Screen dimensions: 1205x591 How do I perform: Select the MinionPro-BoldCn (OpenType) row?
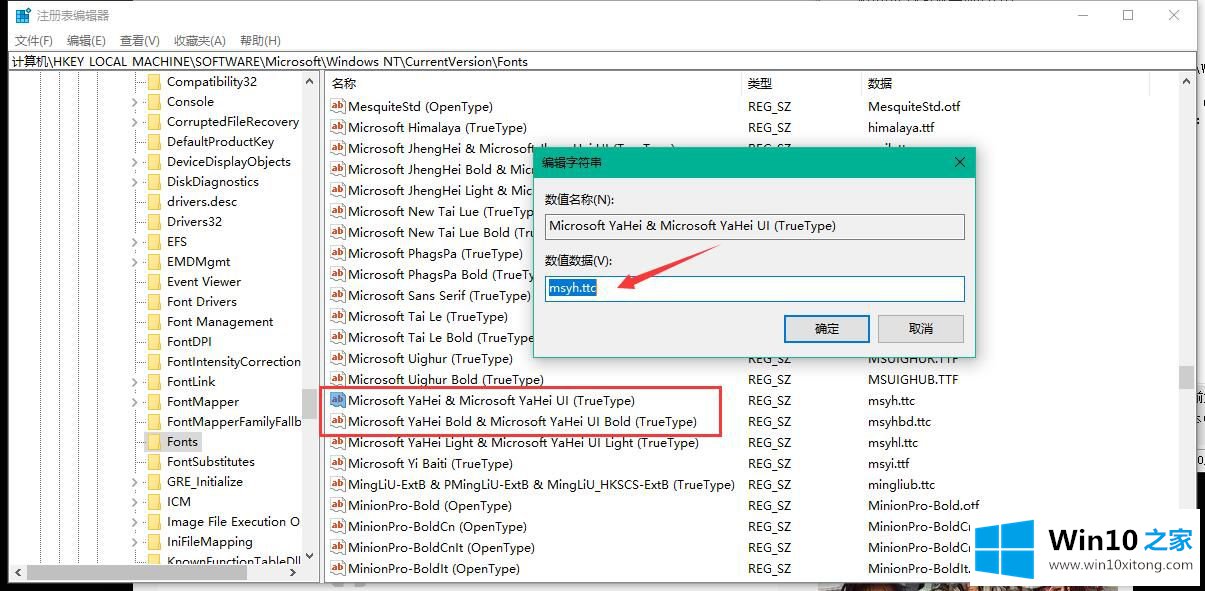pyautogui.click(x=437, y=527)
